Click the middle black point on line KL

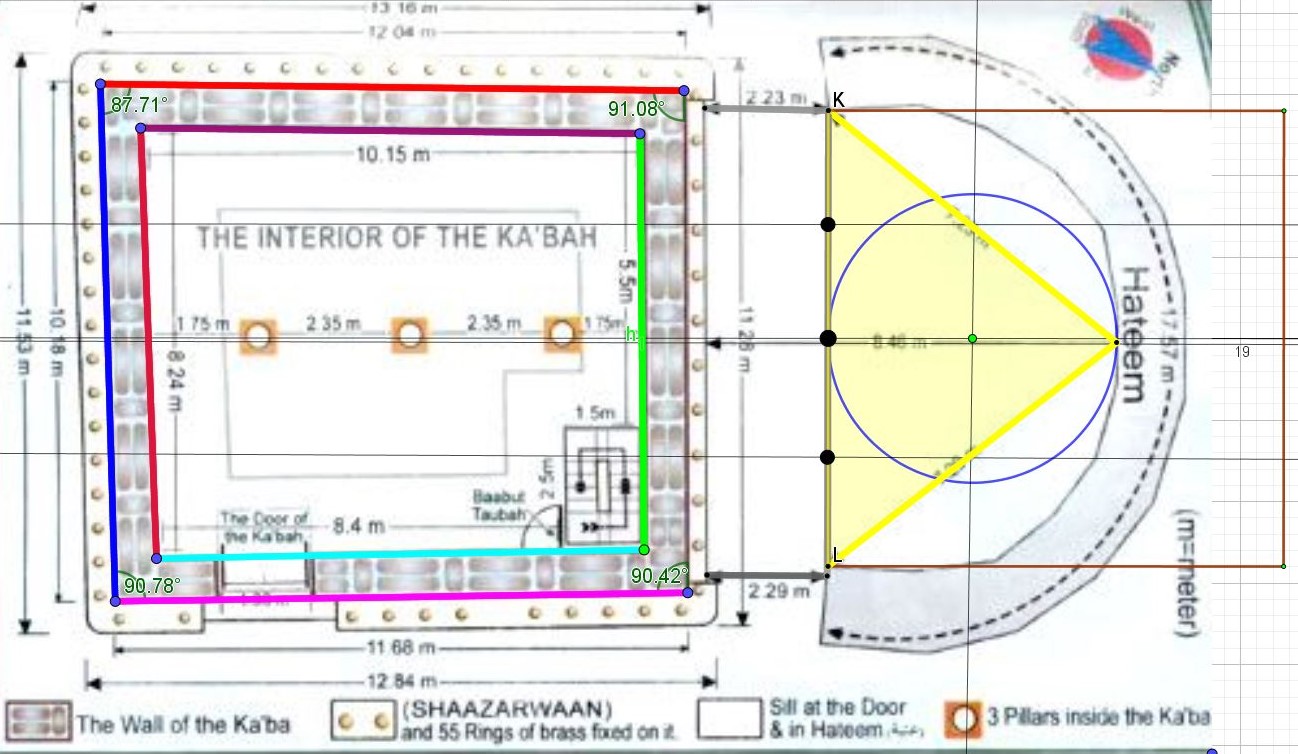pyautogui.click(x=828, y=339)
